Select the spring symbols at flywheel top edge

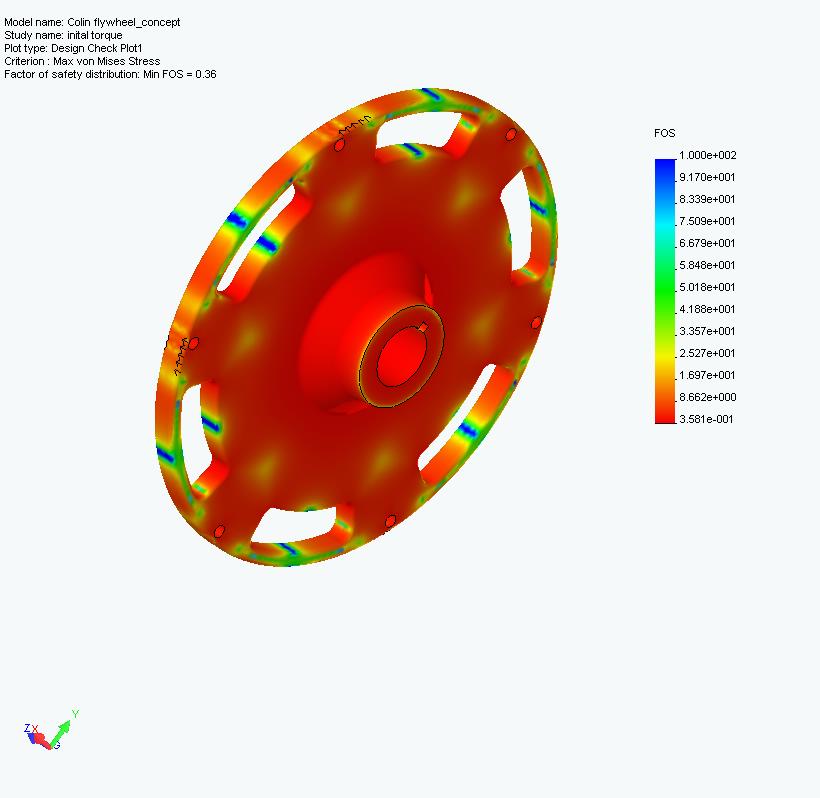point(354,126)
